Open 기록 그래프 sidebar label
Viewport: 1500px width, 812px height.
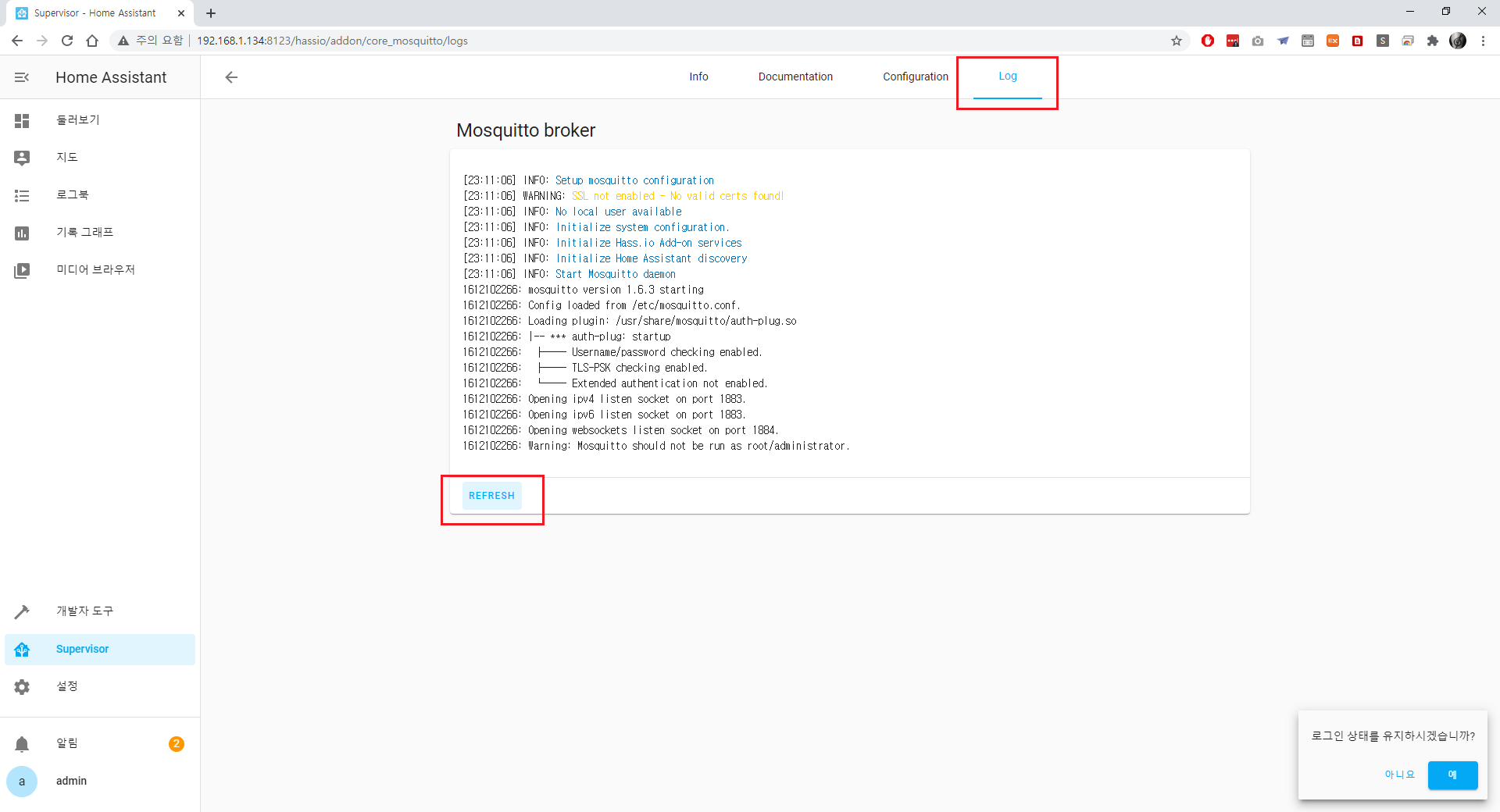point(85,233)
